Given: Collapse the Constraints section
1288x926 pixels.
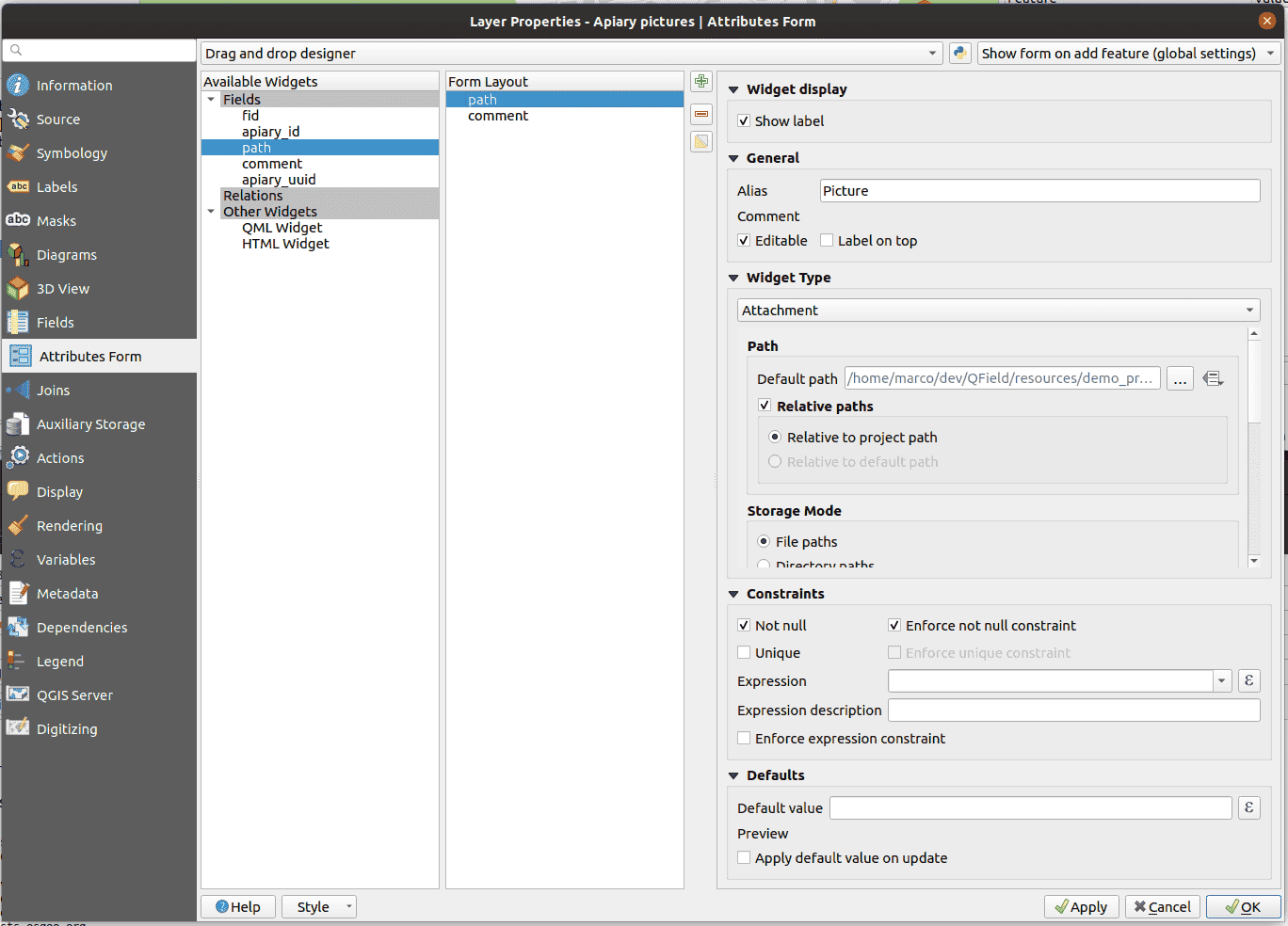Looking at the screenshot, I should pos(733,594).
